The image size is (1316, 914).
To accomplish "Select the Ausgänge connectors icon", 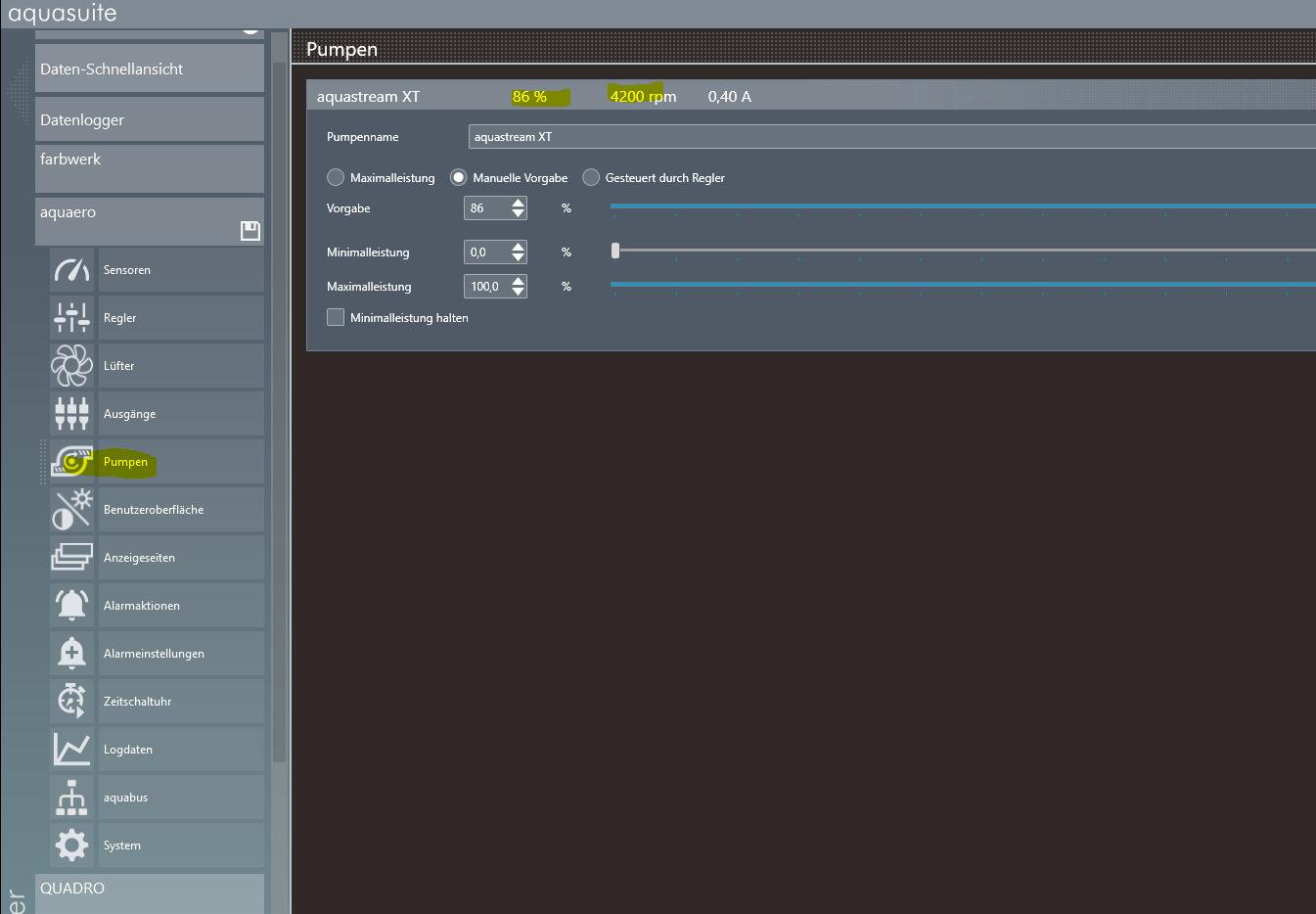I will [71, 414].
